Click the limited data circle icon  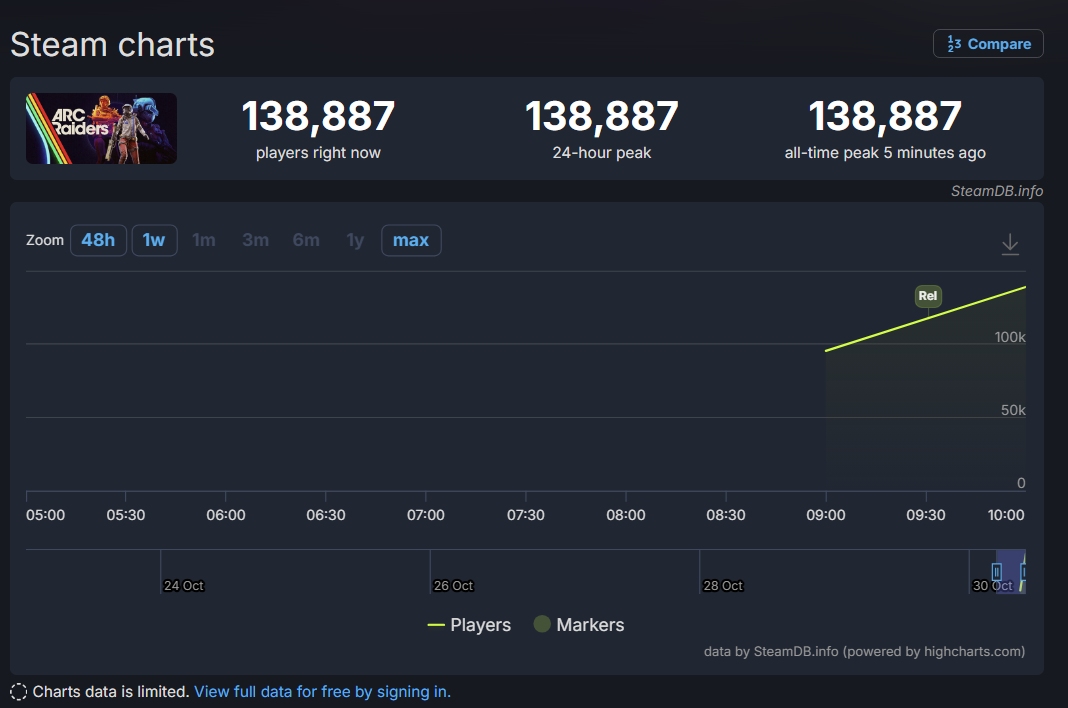pos(19,692)
